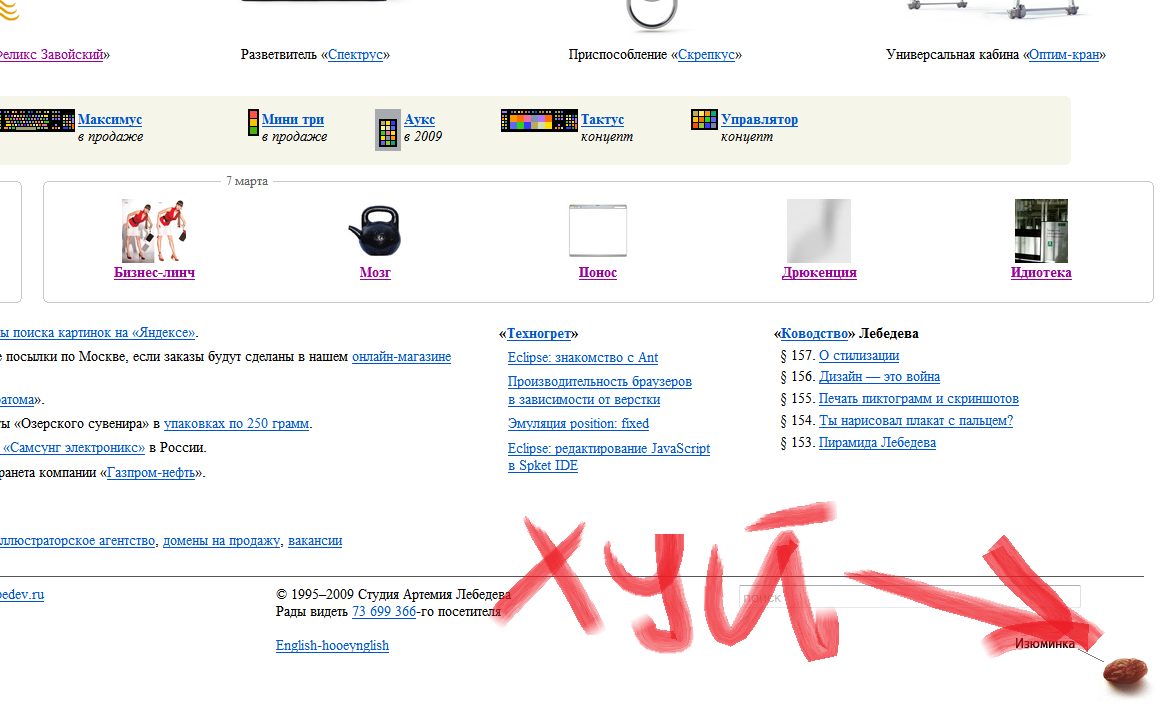Image resolution: width=1160 pixels, height=708 pixels.
Task: Click the Тактус keyboard icon
Action: pyautogui.click(x=539, y=121)
